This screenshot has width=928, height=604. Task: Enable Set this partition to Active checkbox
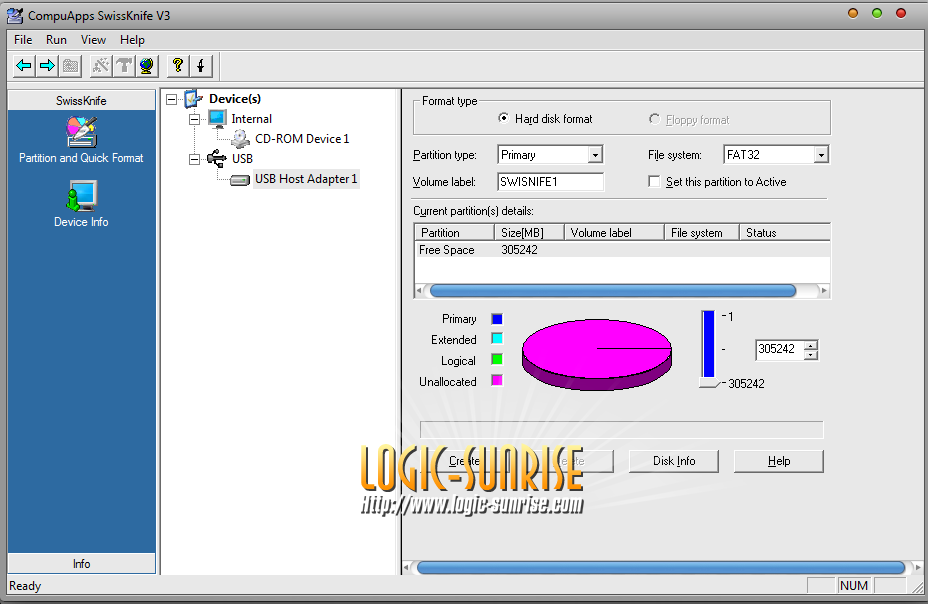pyautogui.click(x=654, y=182)
